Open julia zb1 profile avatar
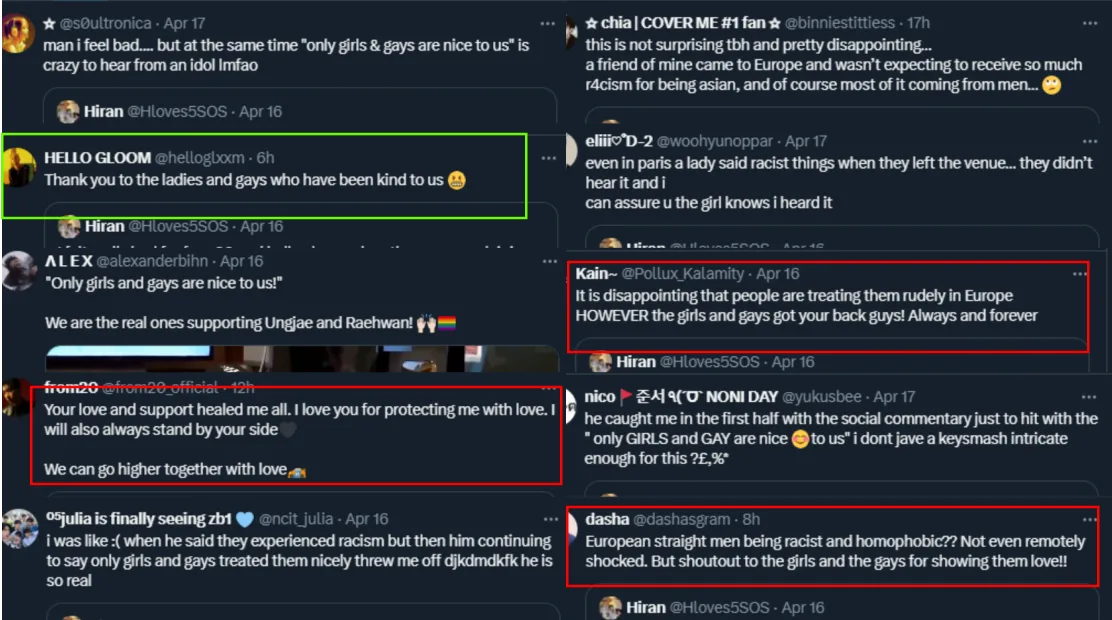Viewport: 1112px width, 620px height. click(19, 529)
